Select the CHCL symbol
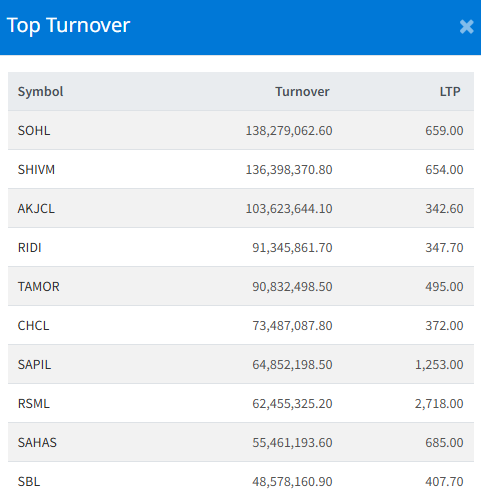 point(33,326)
